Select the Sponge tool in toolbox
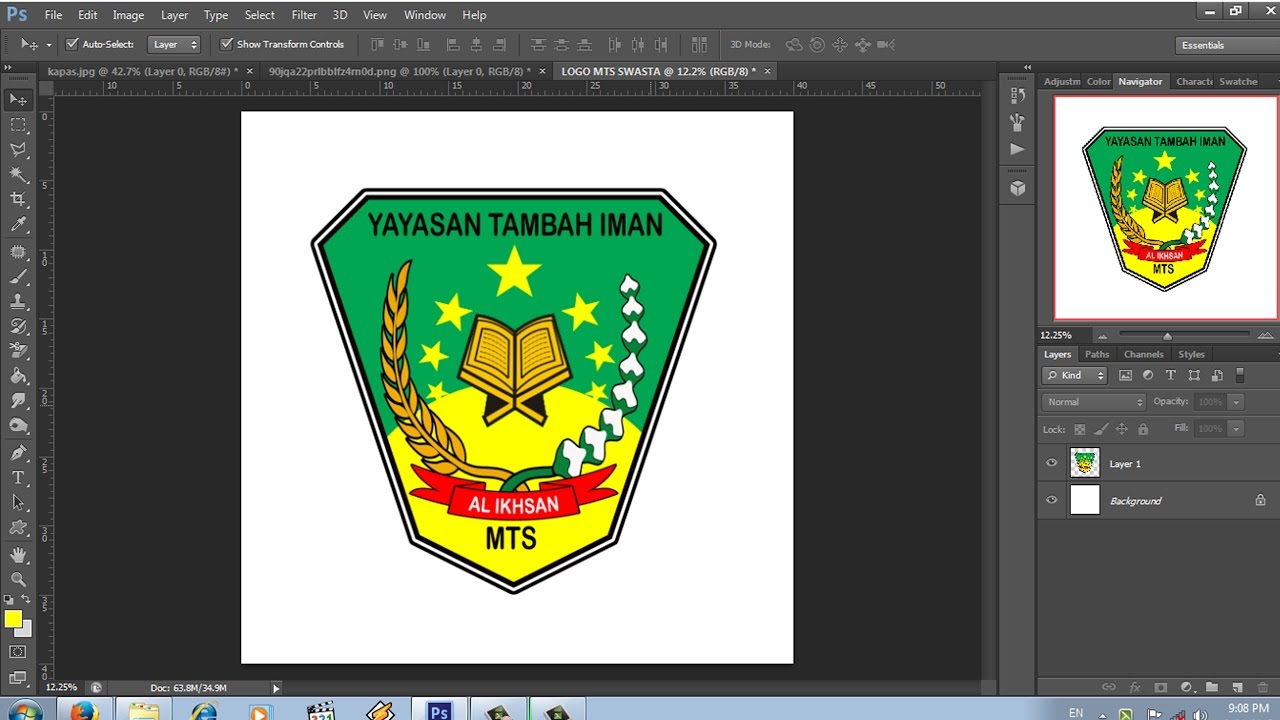The height and width of the screenshot is (720, 1280). tap(18, 427)
